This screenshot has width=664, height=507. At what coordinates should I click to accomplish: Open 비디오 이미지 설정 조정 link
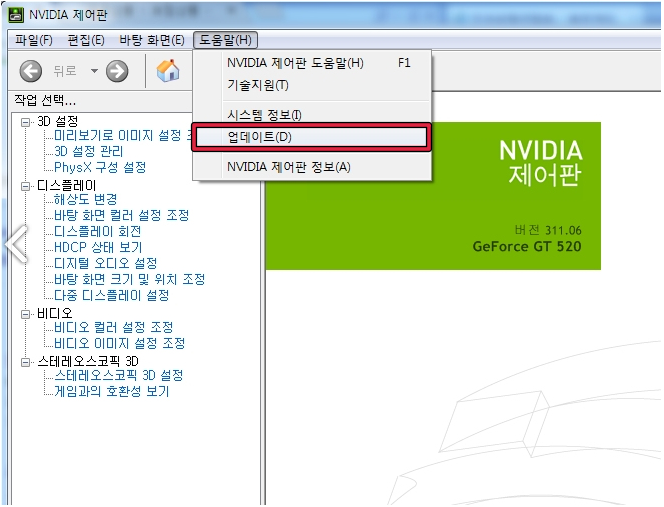[119, 344]
